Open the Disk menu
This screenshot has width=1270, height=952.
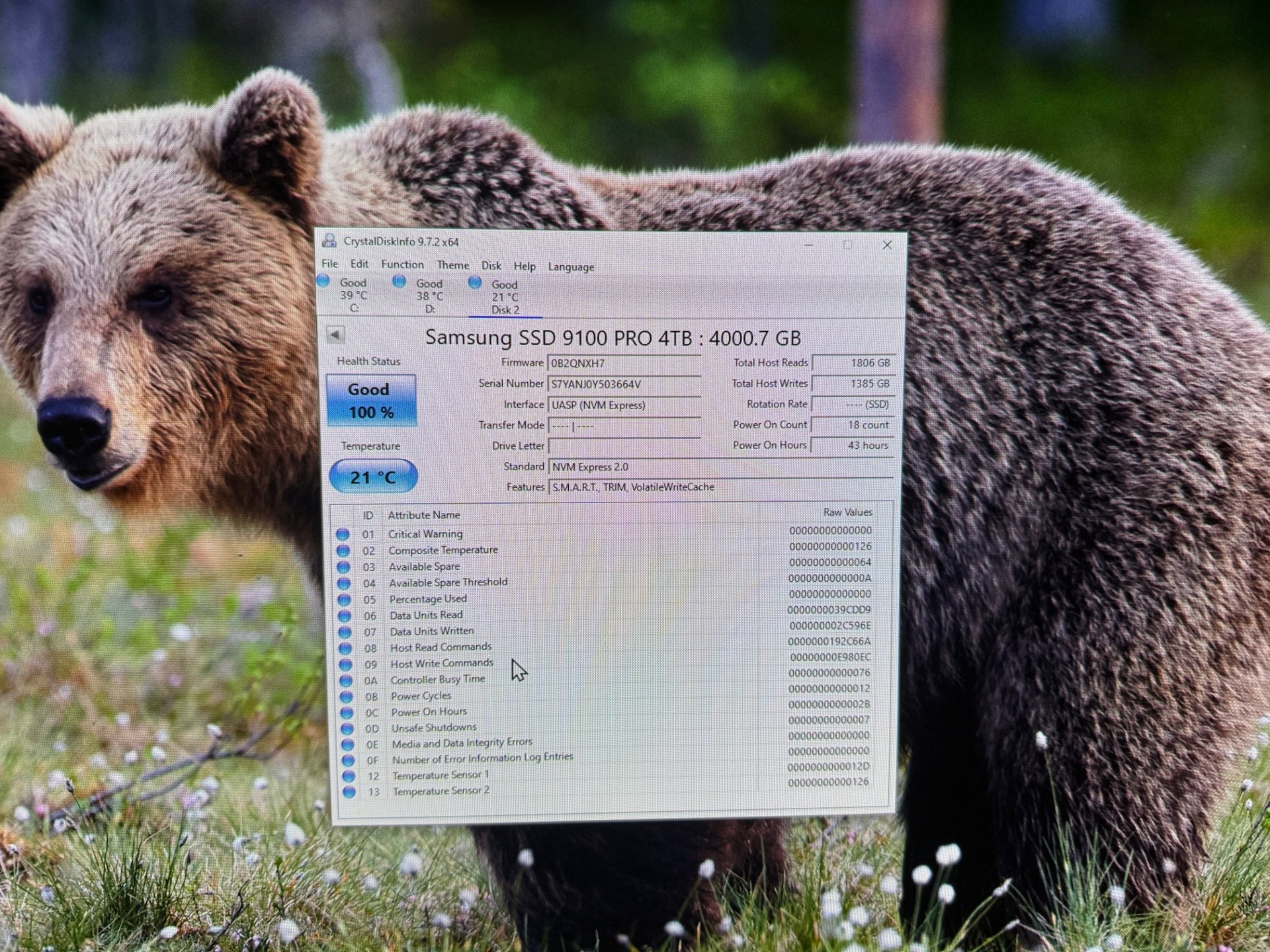pyautogui.click(x=491, y=266)
